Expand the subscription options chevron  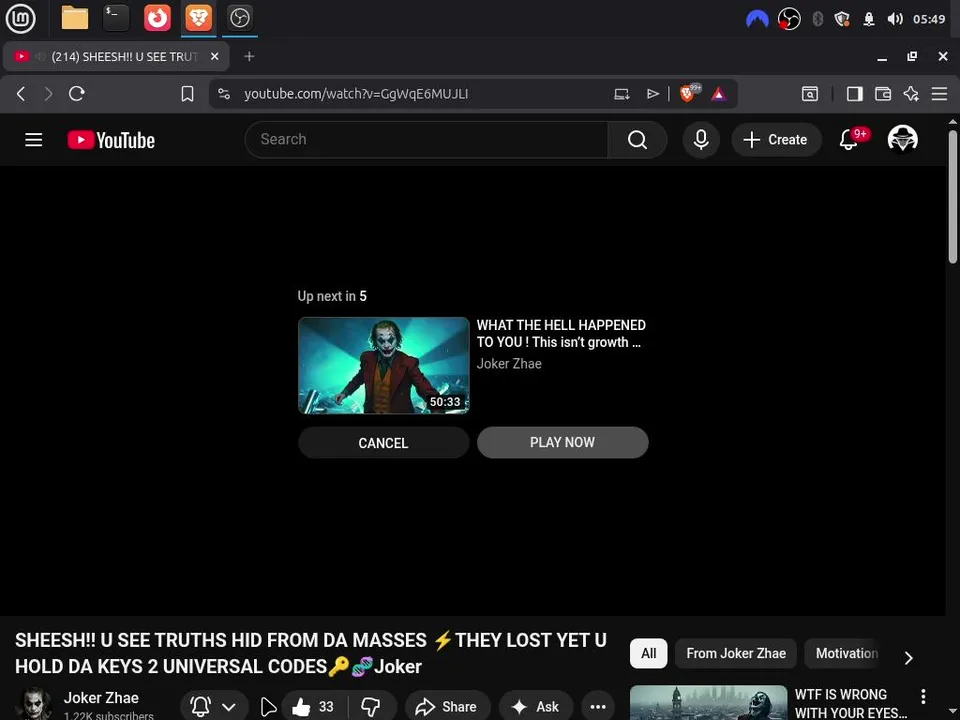[229, 707]
